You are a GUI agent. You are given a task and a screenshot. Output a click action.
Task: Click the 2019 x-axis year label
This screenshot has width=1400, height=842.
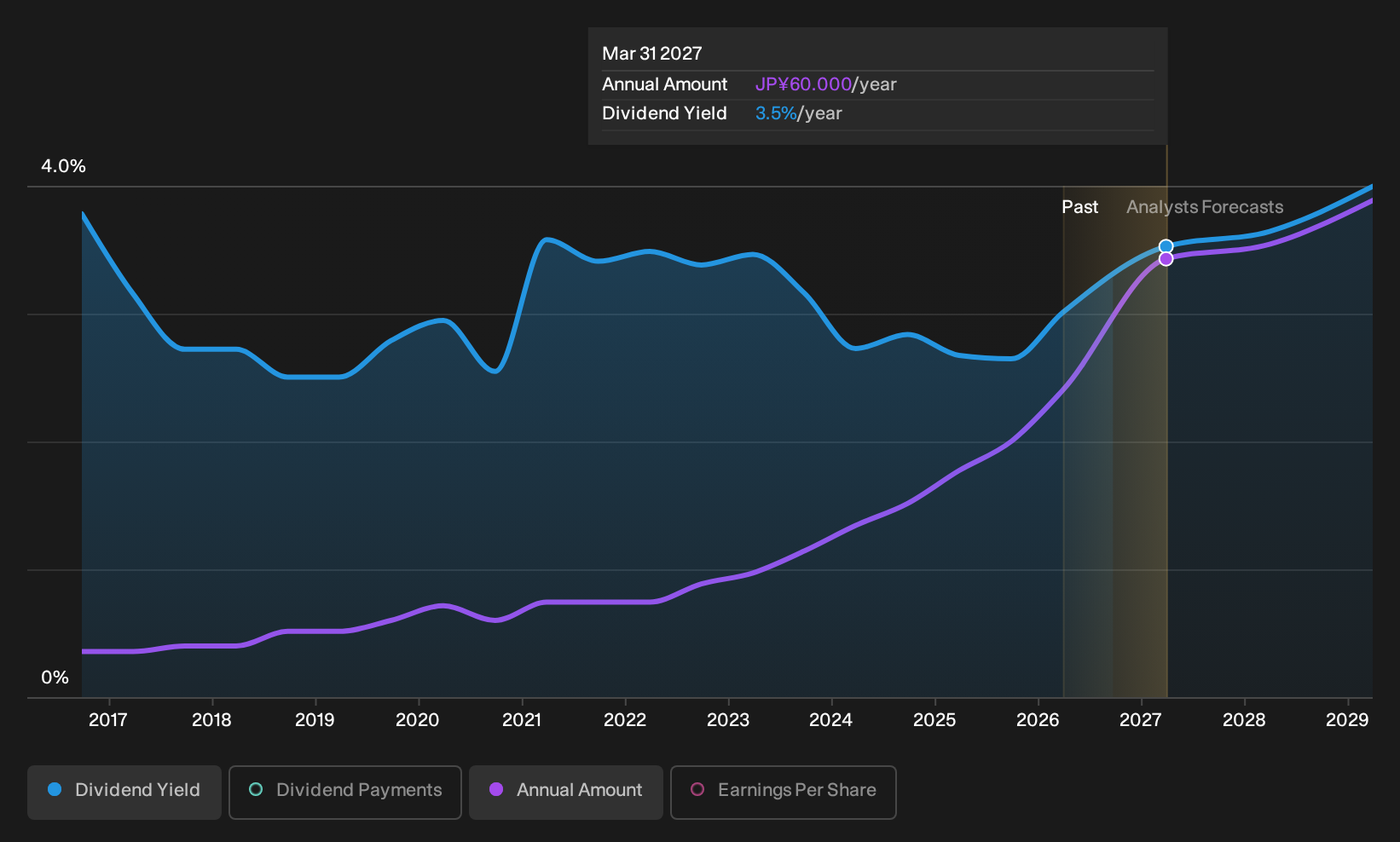click(315, 720)
